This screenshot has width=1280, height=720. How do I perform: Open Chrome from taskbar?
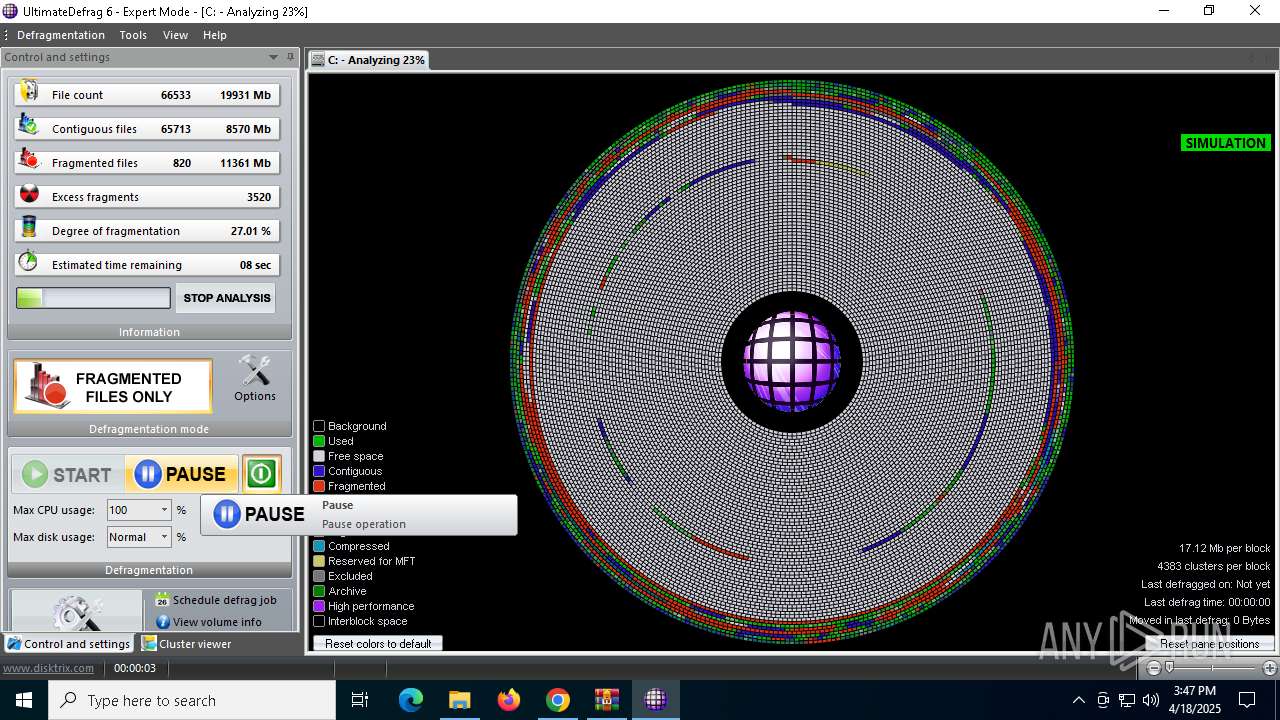(x=558, y=700)
